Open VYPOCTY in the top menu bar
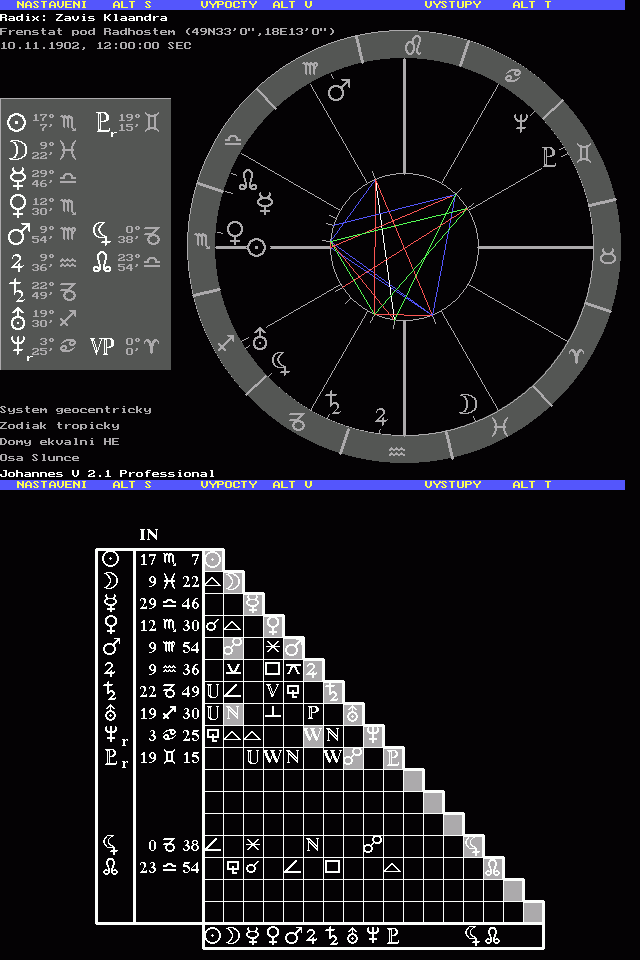This screenshot has height=960, width=640. pyautogui.click(x=228, y=5)
